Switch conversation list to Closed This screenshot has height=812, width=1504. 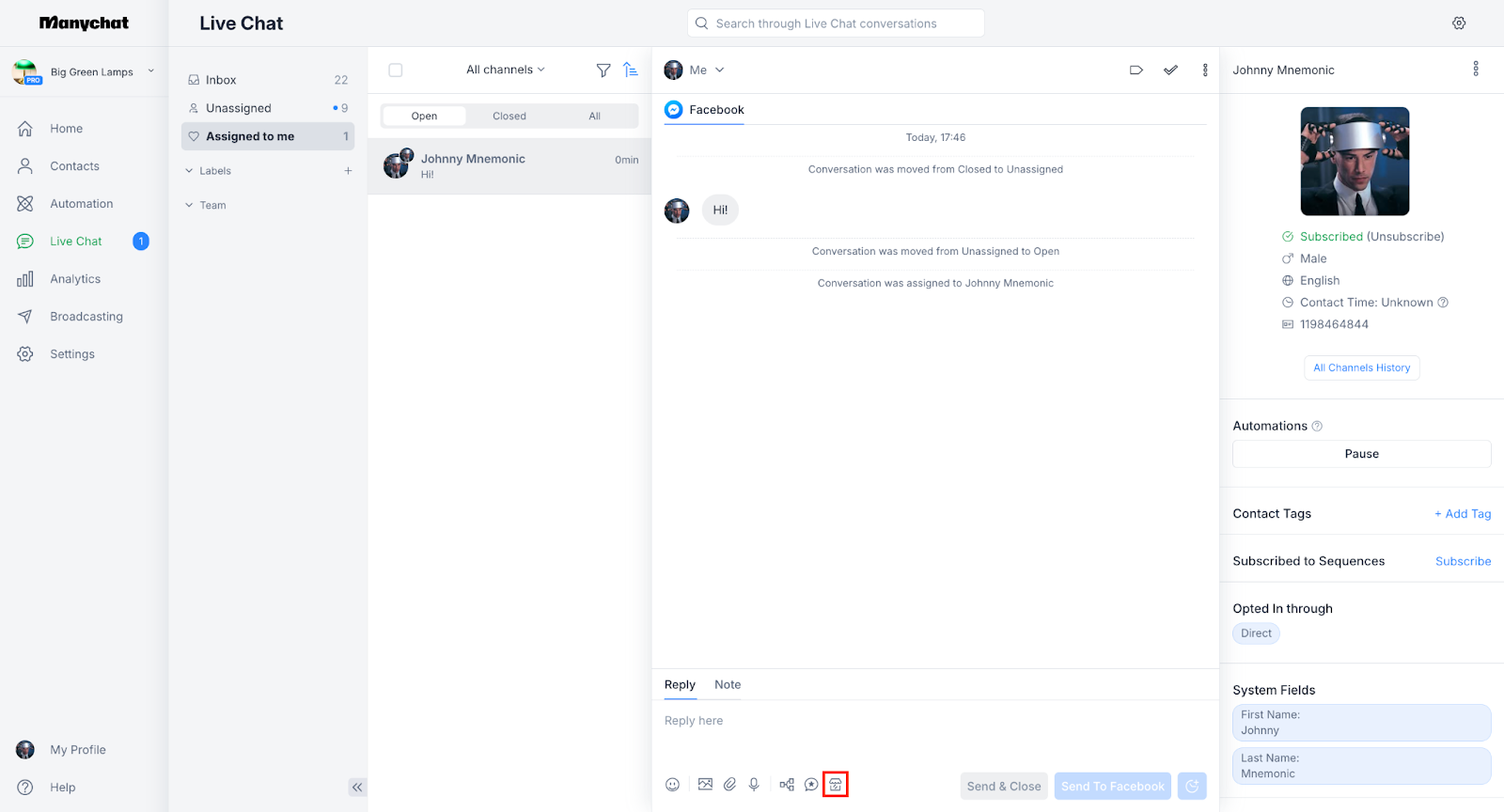tap(509, 117)
